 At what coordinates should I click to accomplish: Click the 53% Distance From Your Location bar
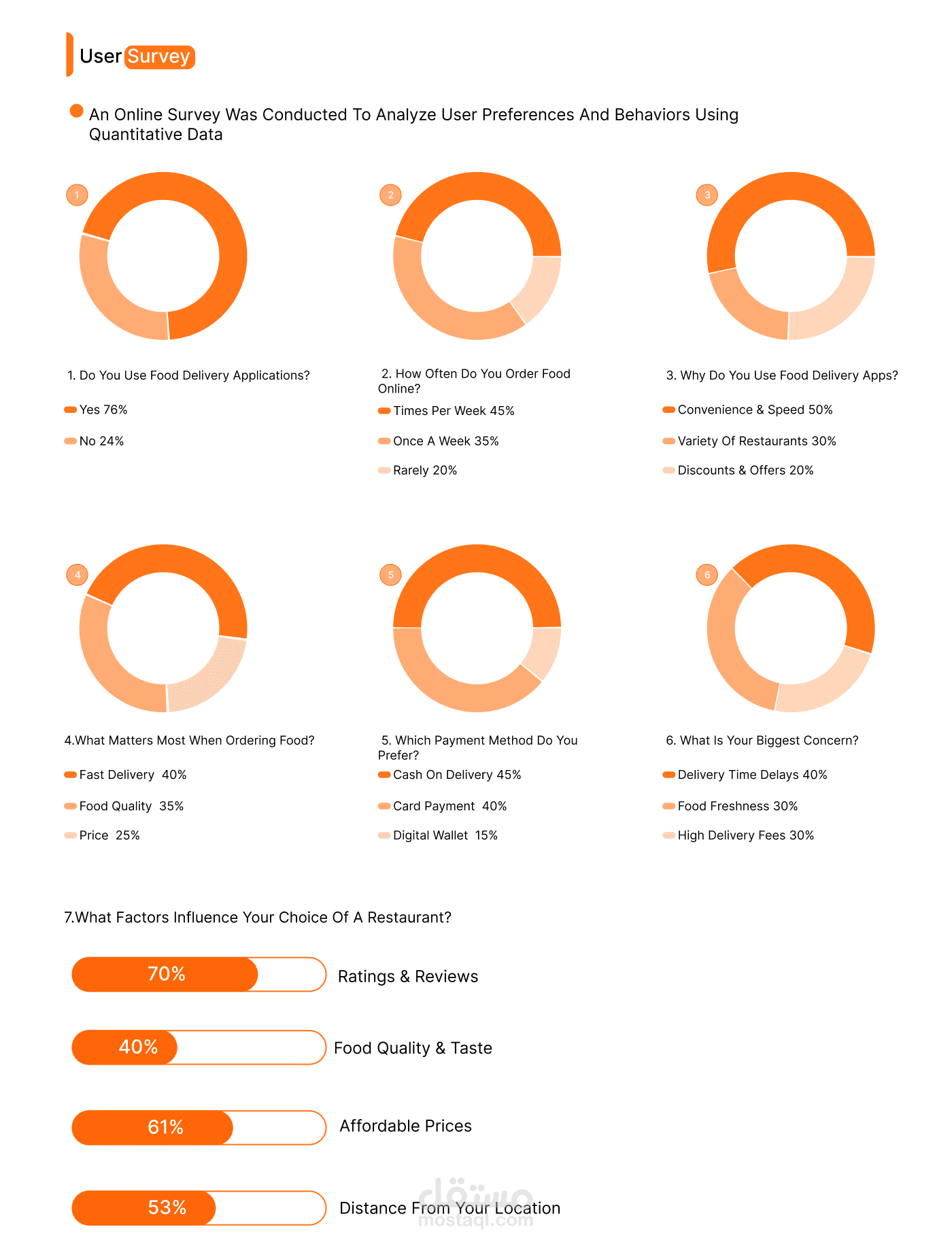(199, 1207)
